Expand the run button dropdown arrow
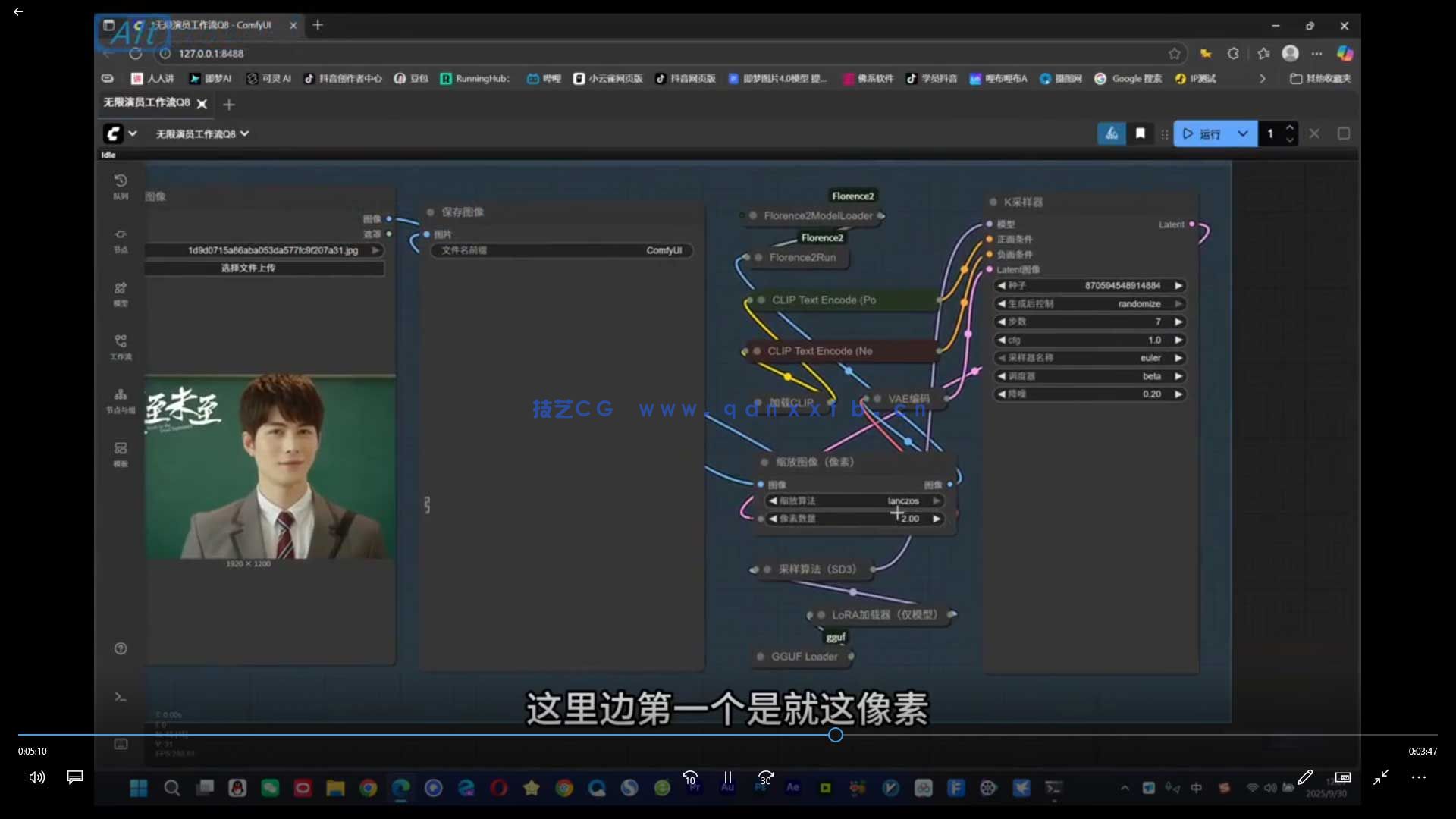Screen dimensions: 1456x819 1244,133
